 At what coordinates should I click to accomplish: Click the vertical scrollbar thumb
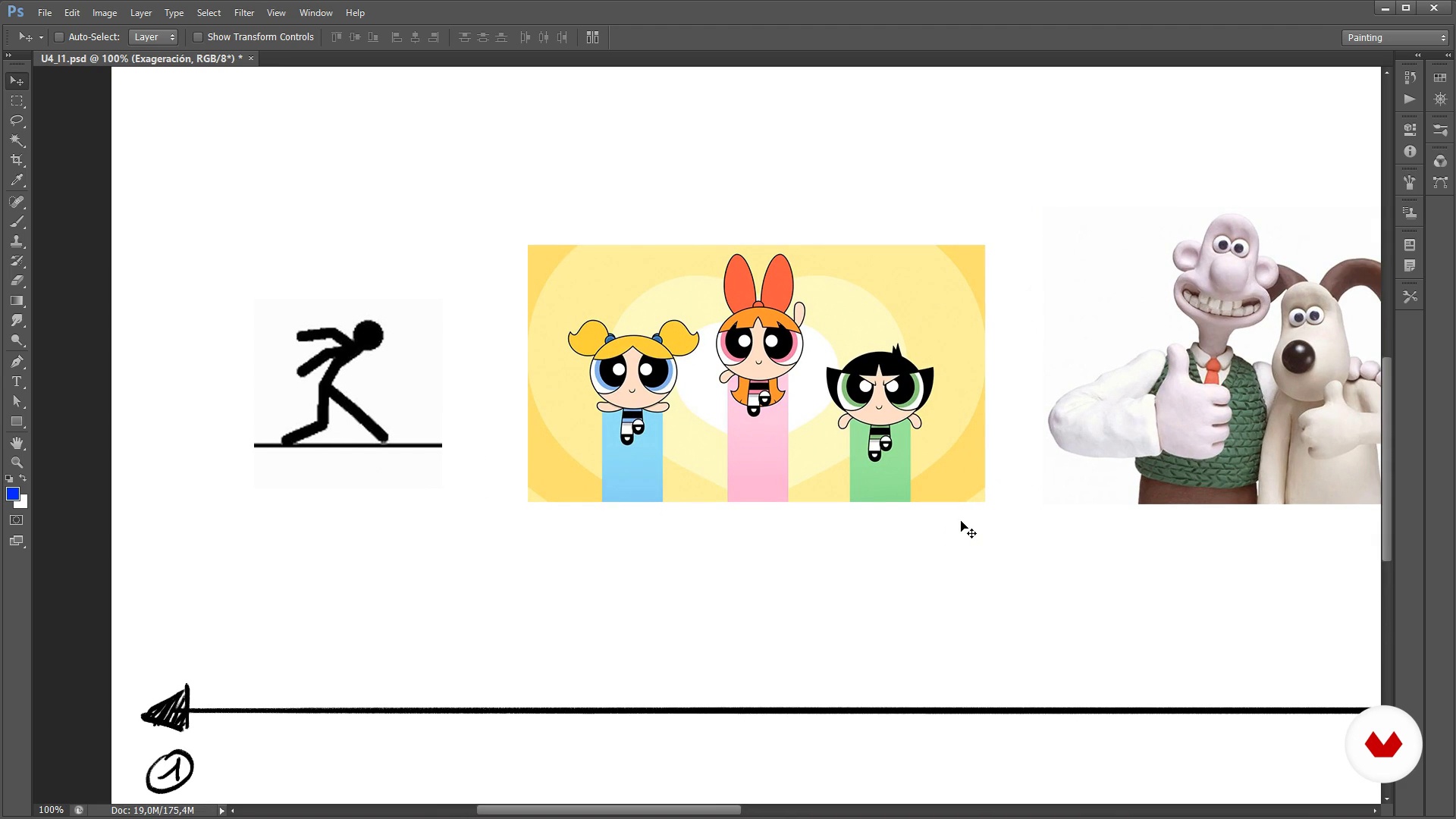[1387, 459]
